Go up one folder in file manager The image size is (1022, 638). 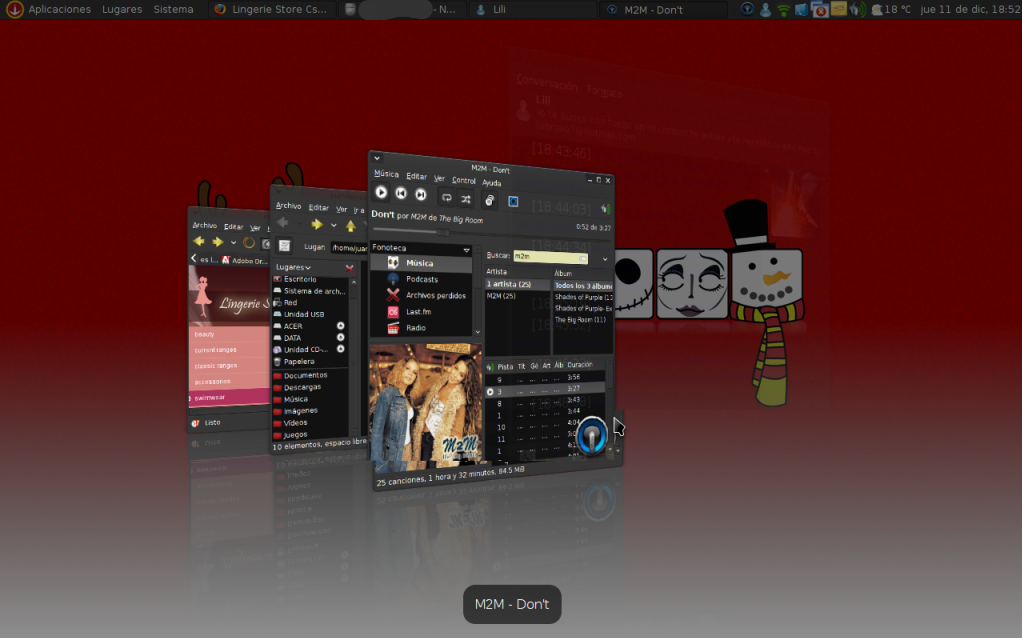[351, 226]
